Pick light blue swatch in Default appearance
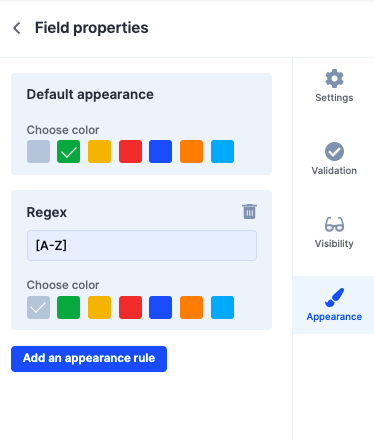Image resolution: width=374 pixels, height=440 pixels. pyautogui.click(x=222, y=152)
